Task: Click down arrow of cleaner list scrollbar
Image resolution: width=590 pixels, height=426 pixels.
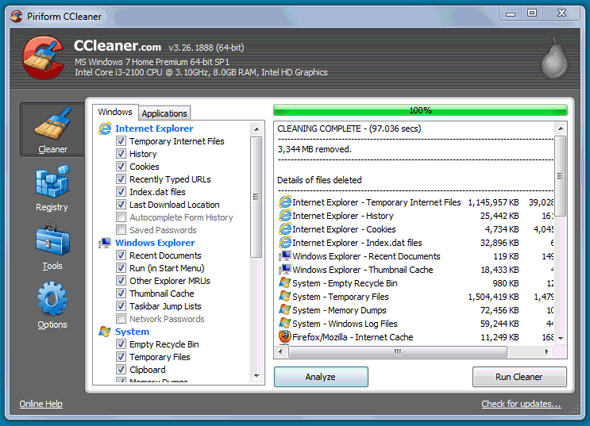Action: point(257,376)
